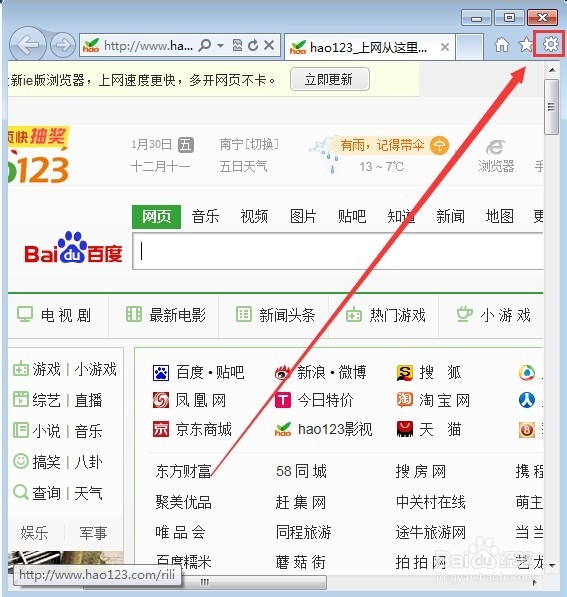
Task: Open the 淘宝网 link
Action: [444, 401]
